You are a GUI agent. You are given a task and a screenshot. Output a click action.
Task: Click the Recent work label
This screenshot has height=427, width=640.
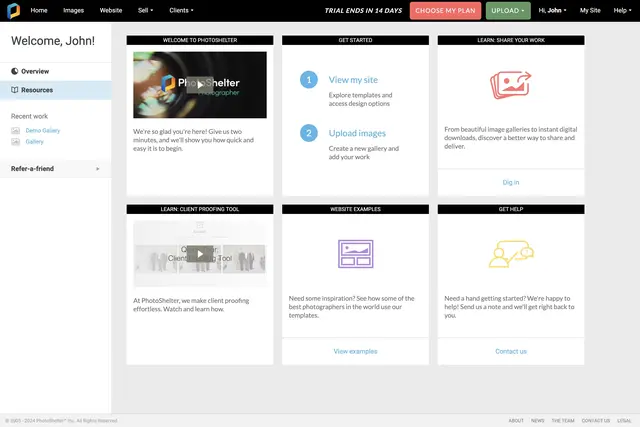29,116
